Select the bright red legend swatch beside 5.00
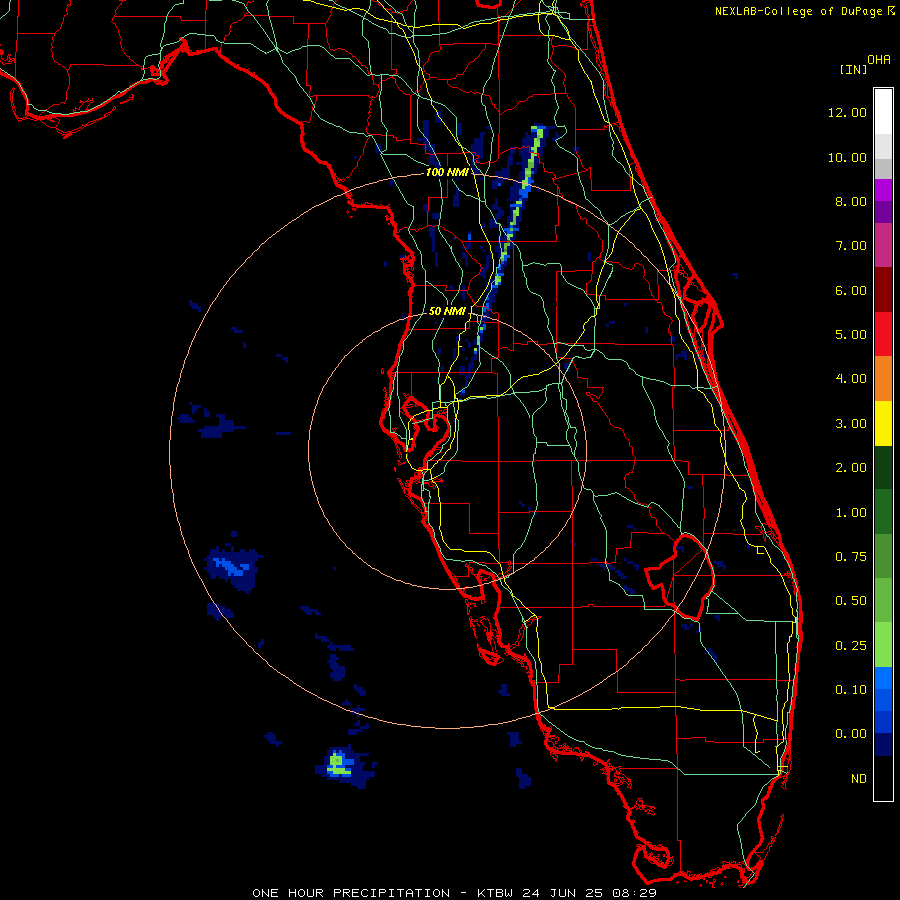 click(x=883, y=334)
